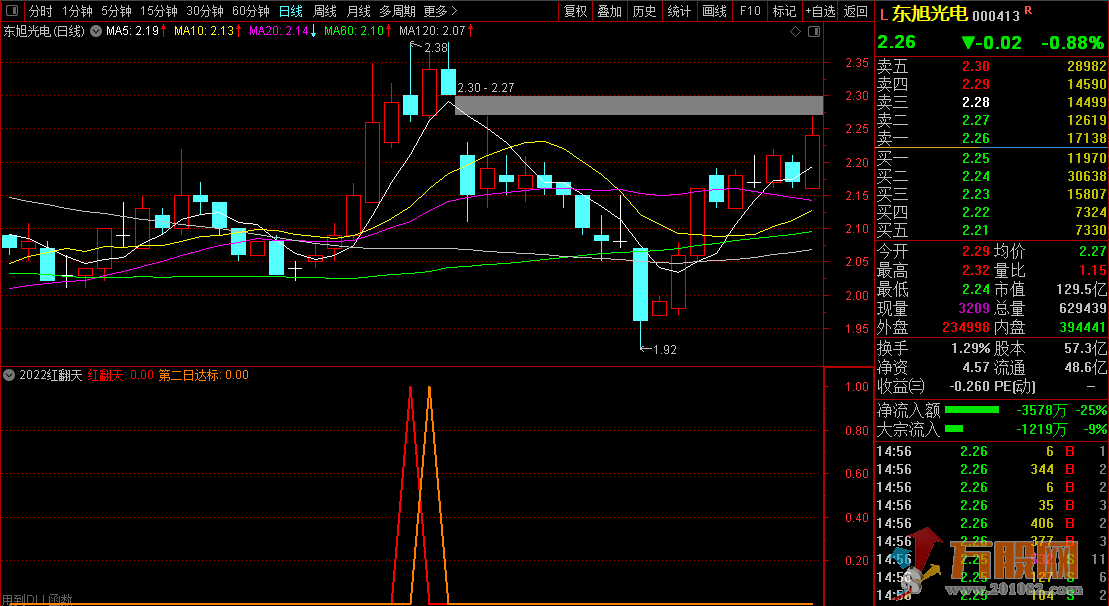1109x606 pixels.
Task: Switch to 分时 intraday view
Action: click(41, 11)
